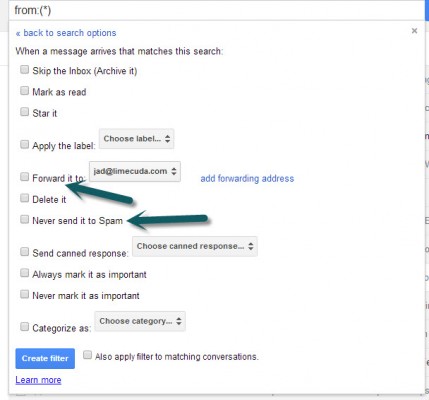Screen dimensions: 429x400
Task: Check Skip the Inbox (Archive it)
Action: [24, 70]
